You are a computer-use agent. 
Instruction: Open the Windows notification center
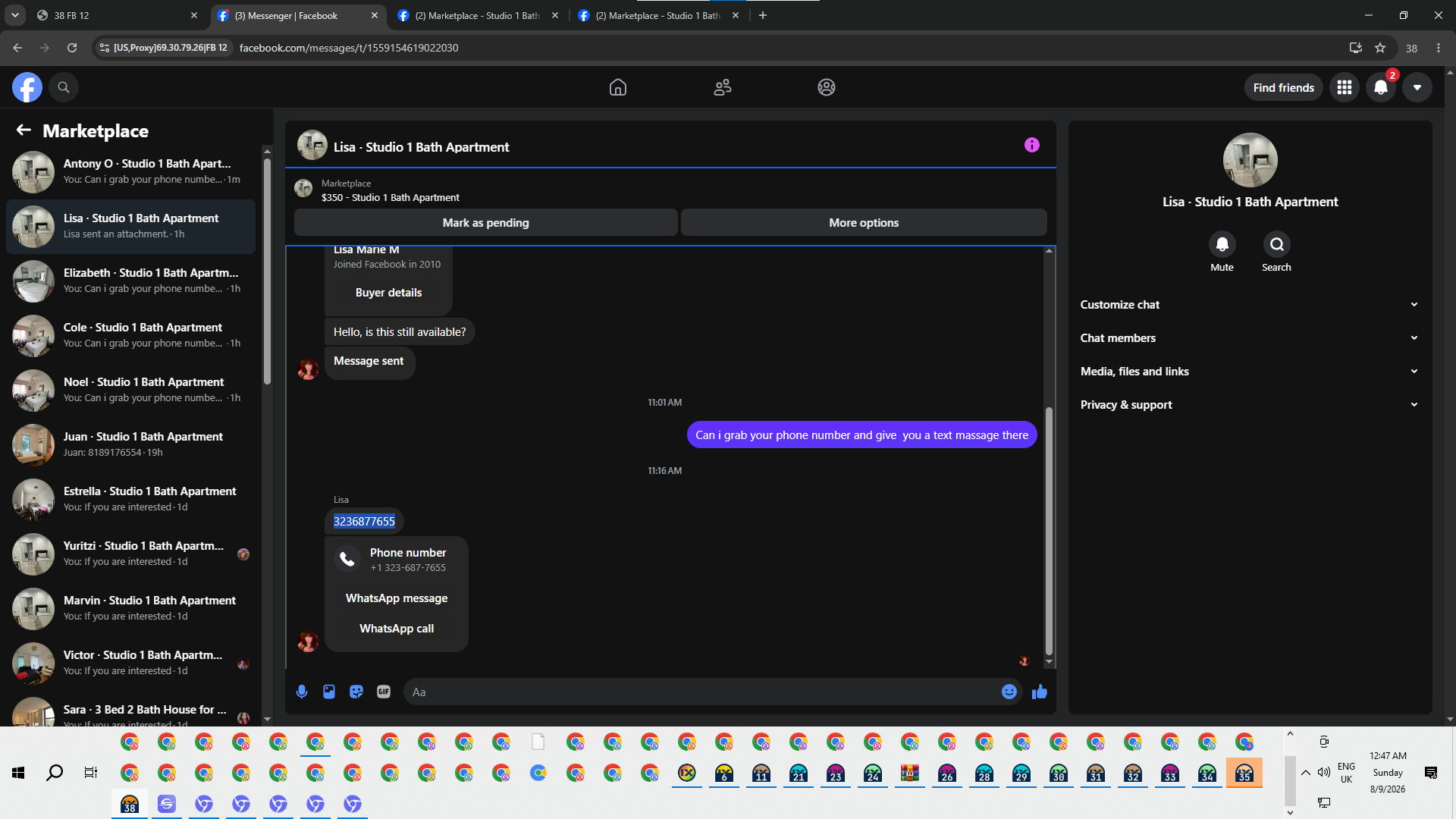(1431, 773)
